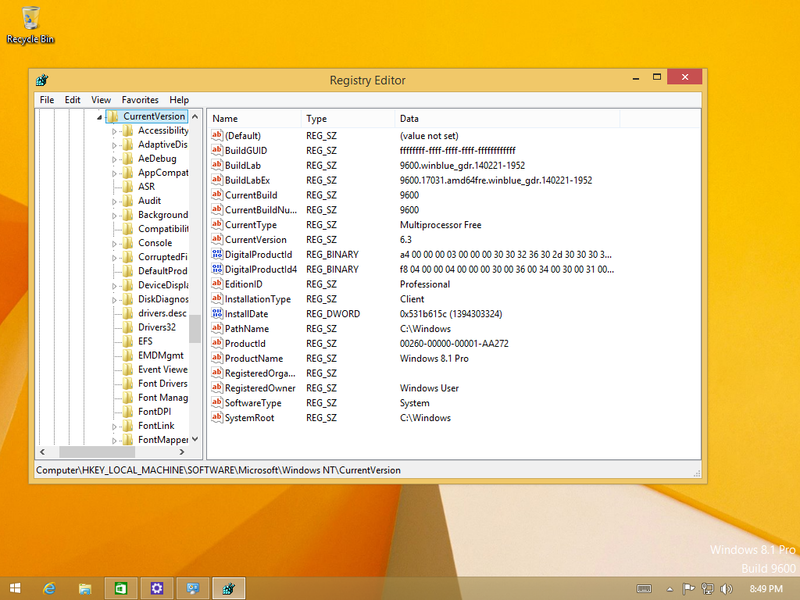Image resolution: width=800 pixels, height=600 pixels.
Task: Expand the DiskDiagnos key
Action: (x=114, y=300)
